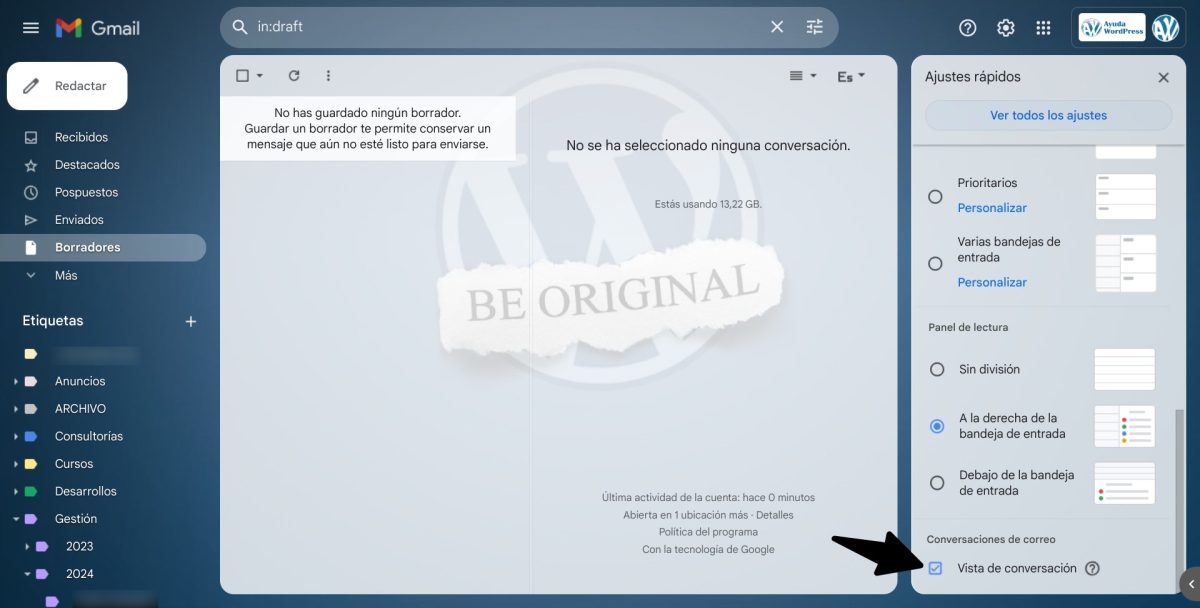
Task: Select the Prioritarios inbox type
Action: click(x=936, y=196)
